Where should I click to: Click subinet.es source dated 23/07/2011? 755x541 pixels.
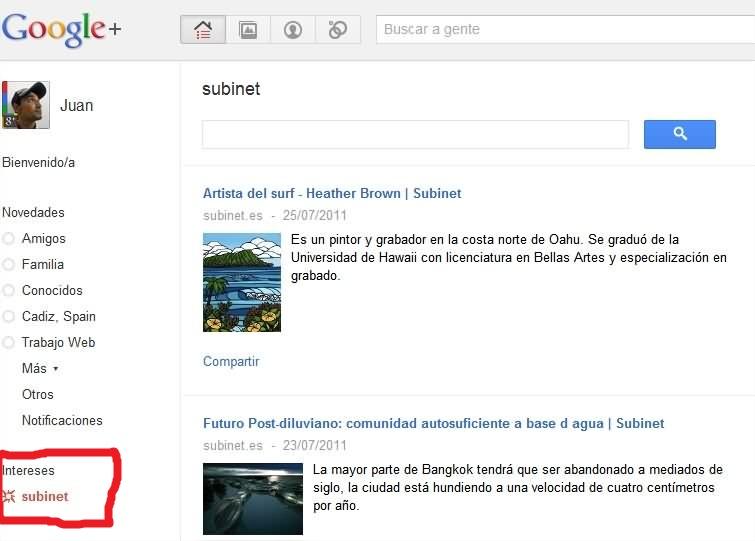(233, 445)
